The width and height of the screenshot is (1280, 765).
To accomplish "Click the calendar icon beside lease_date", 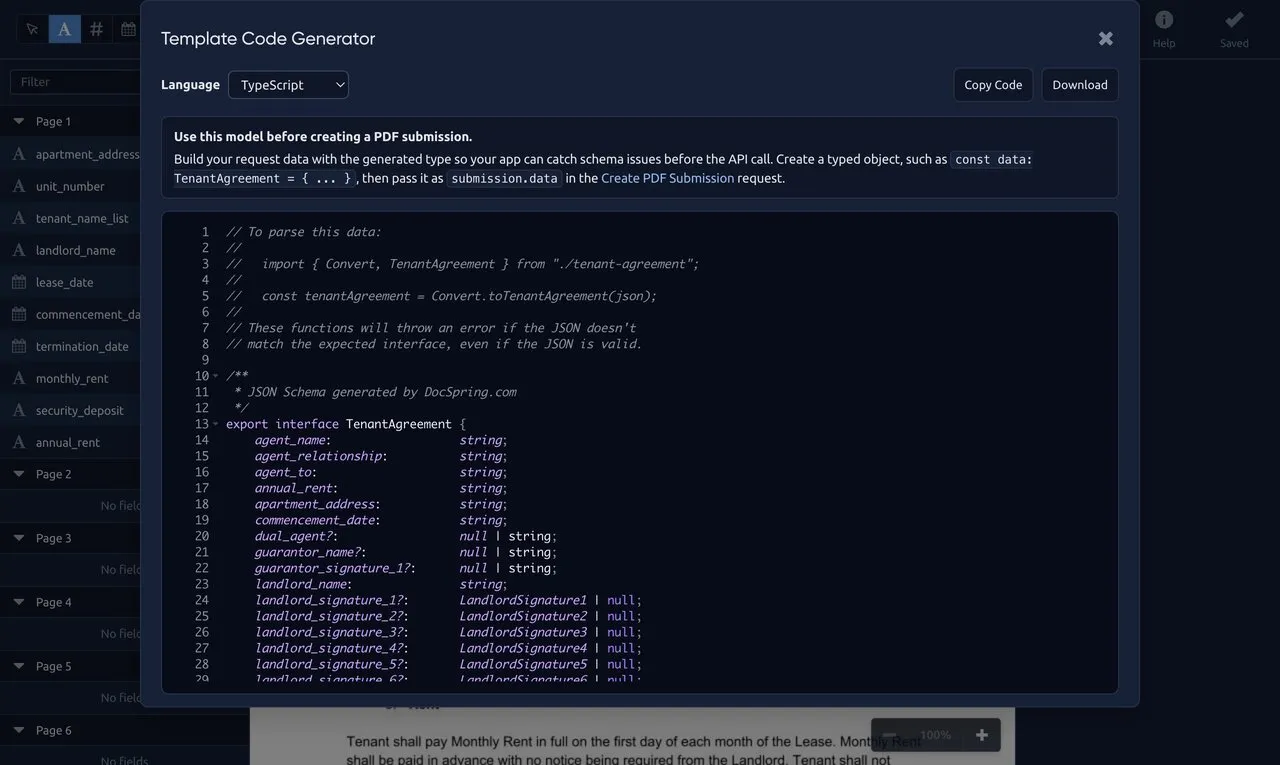I will [19, 282].
